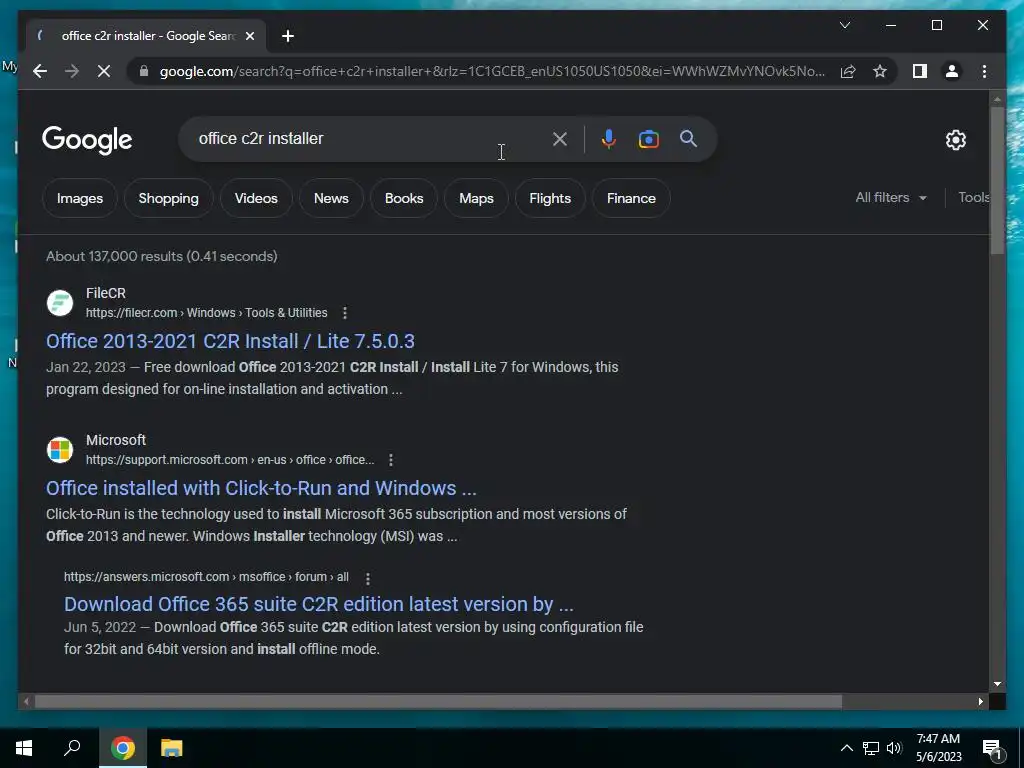Search by voice microphone
This screenshot has height=768, width=1024.
pyautogui.click(x=608, y=139)
